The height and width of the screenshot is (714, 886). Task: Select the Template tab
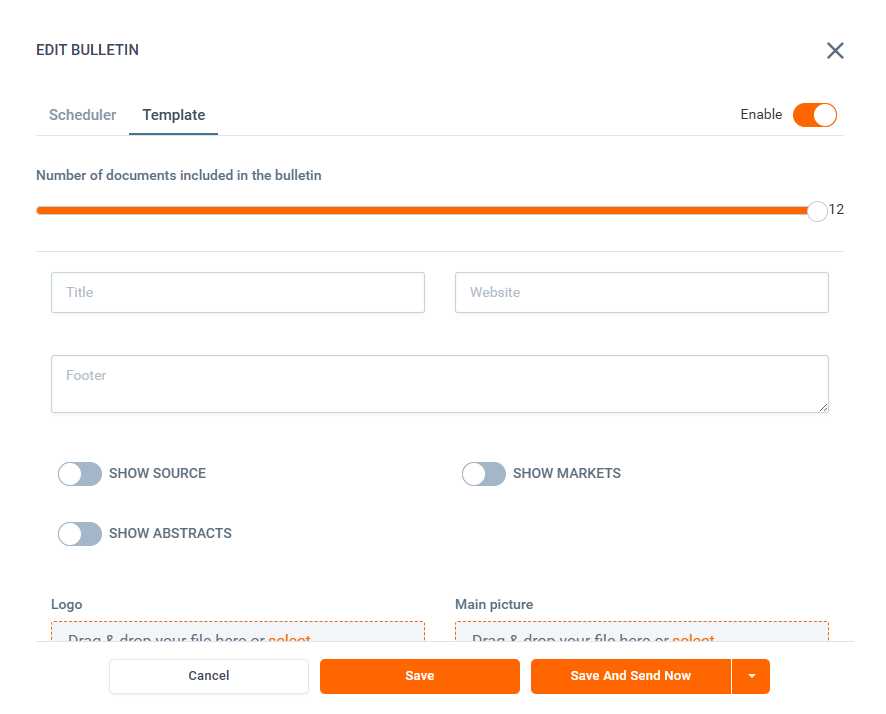tap(174, 115)
